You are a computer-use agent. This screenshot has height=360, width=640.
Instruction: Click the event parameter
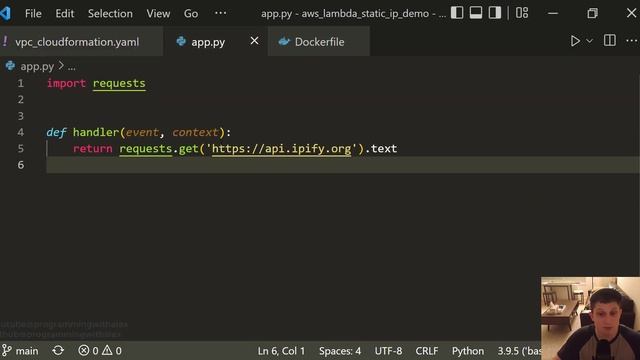point(142,132)
